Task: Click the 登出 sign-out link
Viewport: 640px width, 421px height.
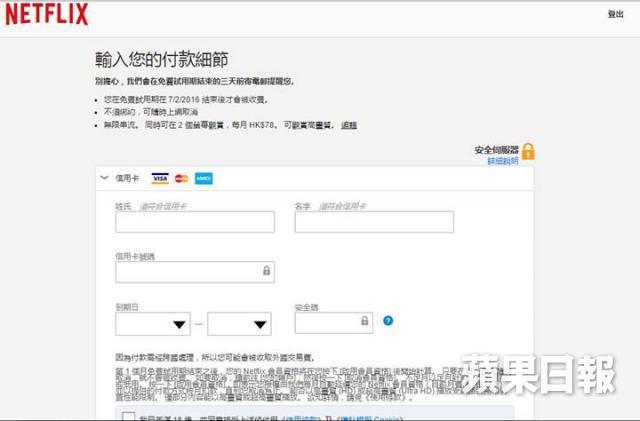Action: 616,14
